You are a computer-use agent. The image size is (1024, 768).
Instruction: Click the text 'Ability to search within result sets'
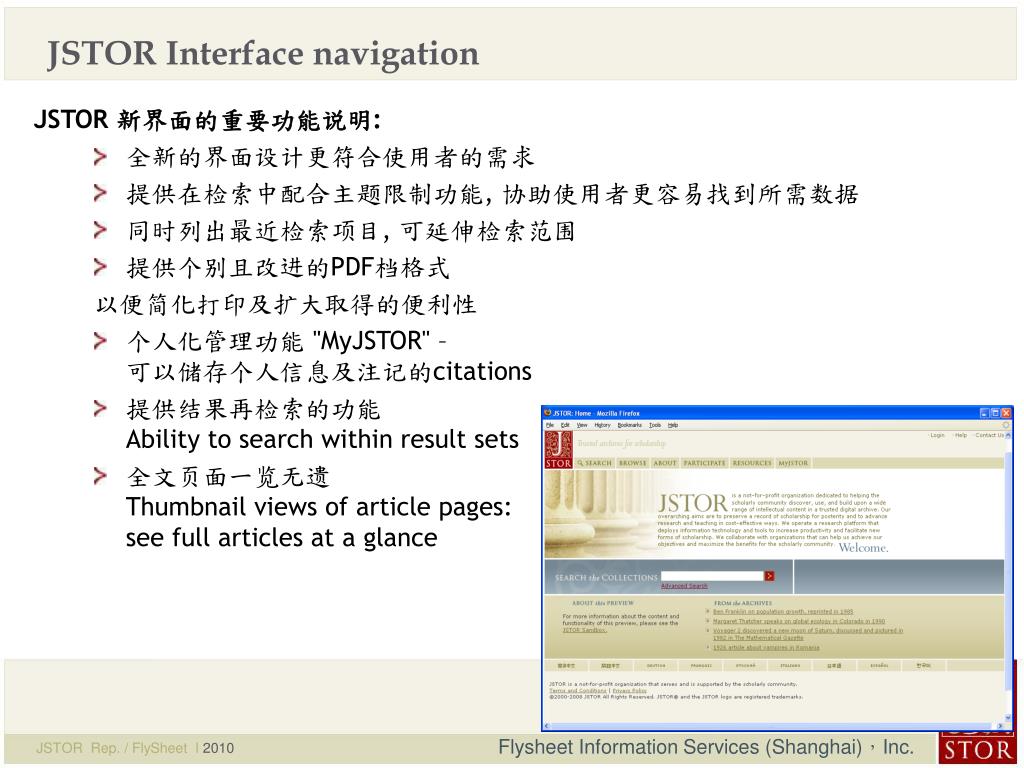point(323,440)
